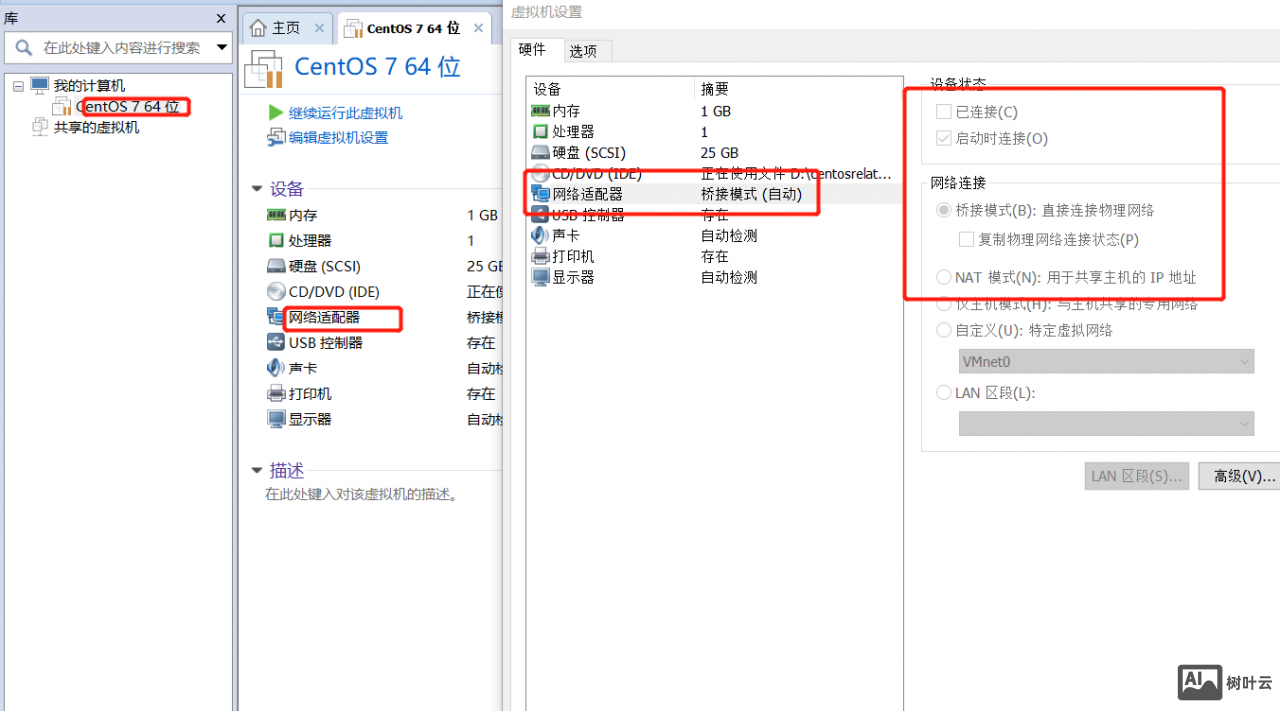1280x711 pixels.
Task: Select the NAT 模式 radio button
Action: pyautogui.click(x=943, y=277)
